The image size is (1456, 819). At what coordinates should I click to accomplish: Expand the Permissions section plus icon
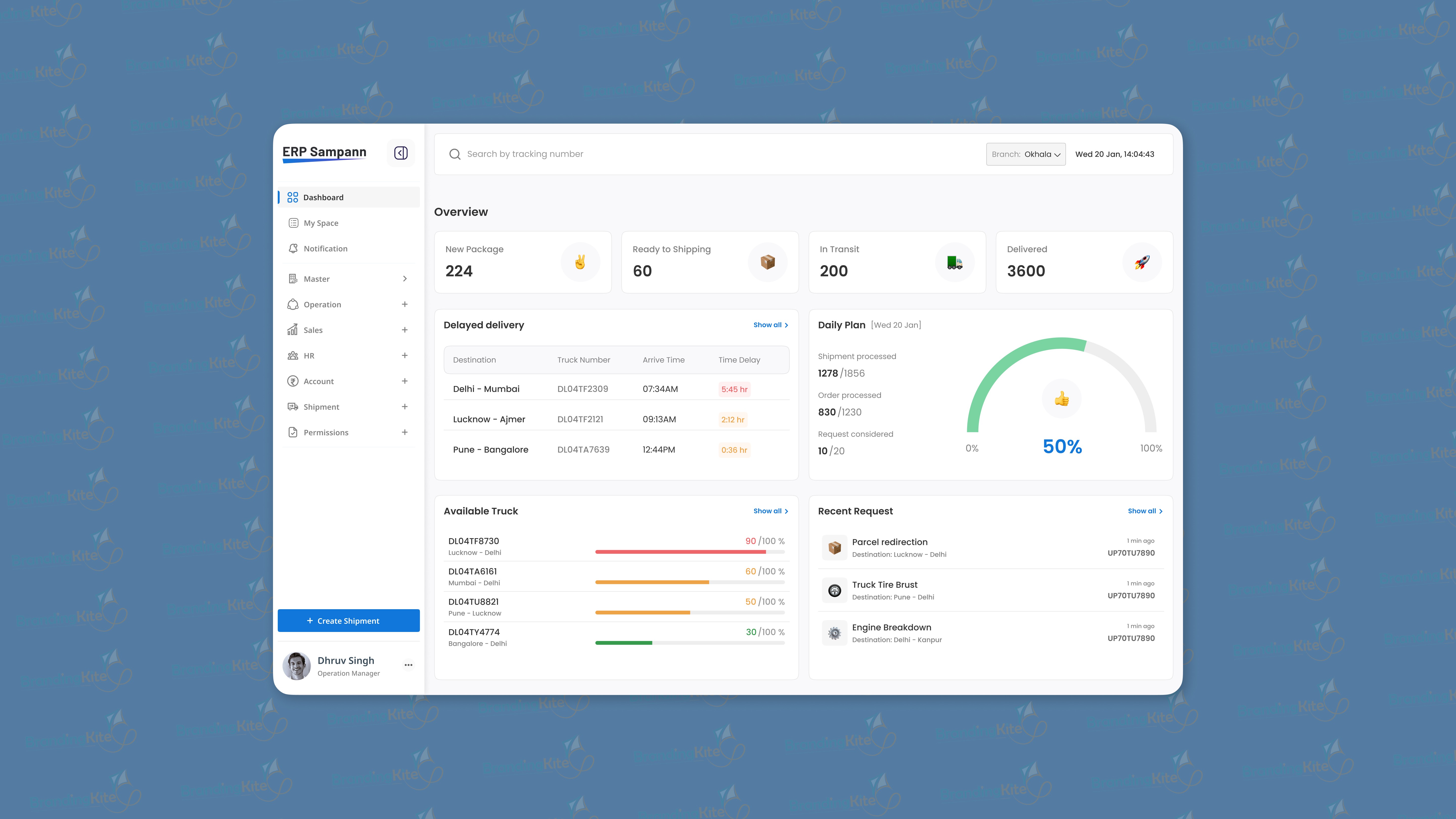[x=405, y=433]
